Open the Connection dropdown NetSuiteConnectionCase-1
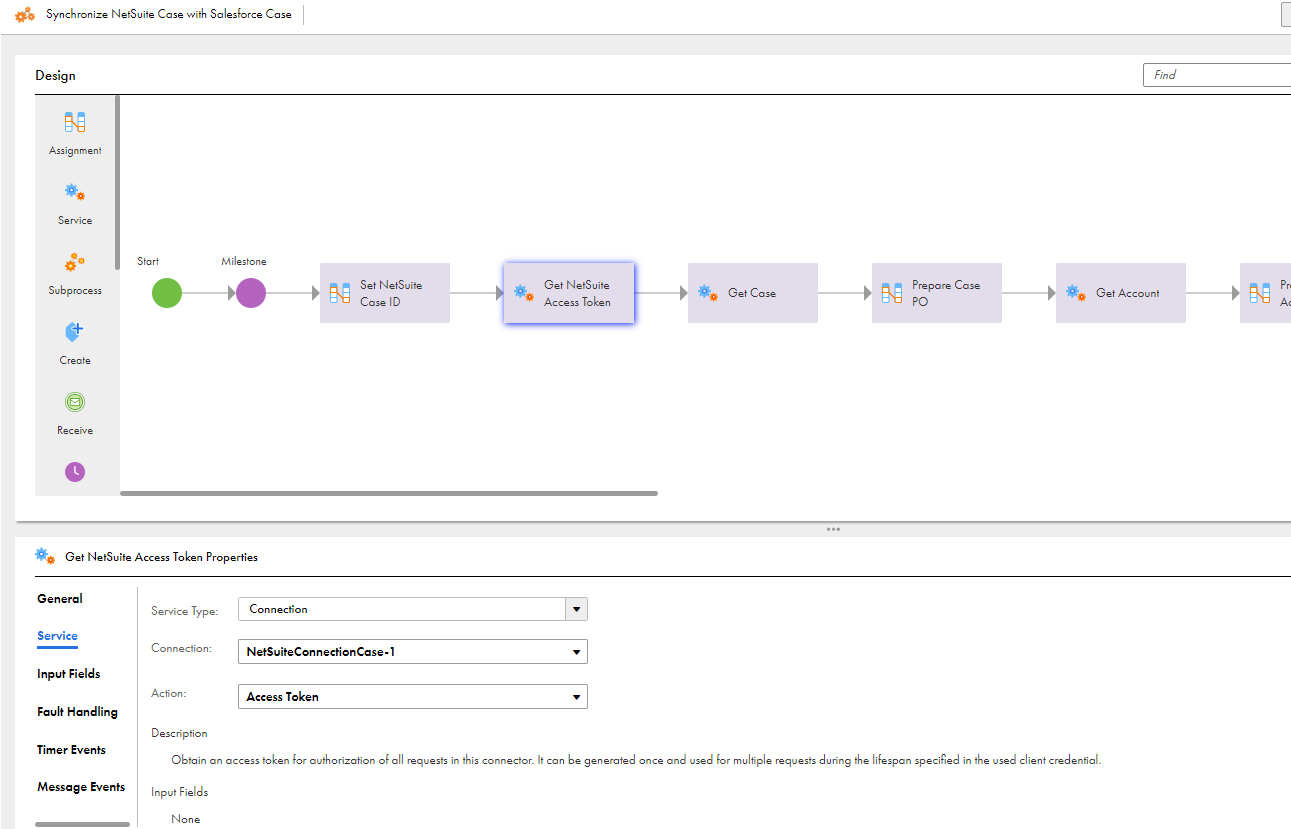This screenshot has width=1291, height=829. (413, 652)
